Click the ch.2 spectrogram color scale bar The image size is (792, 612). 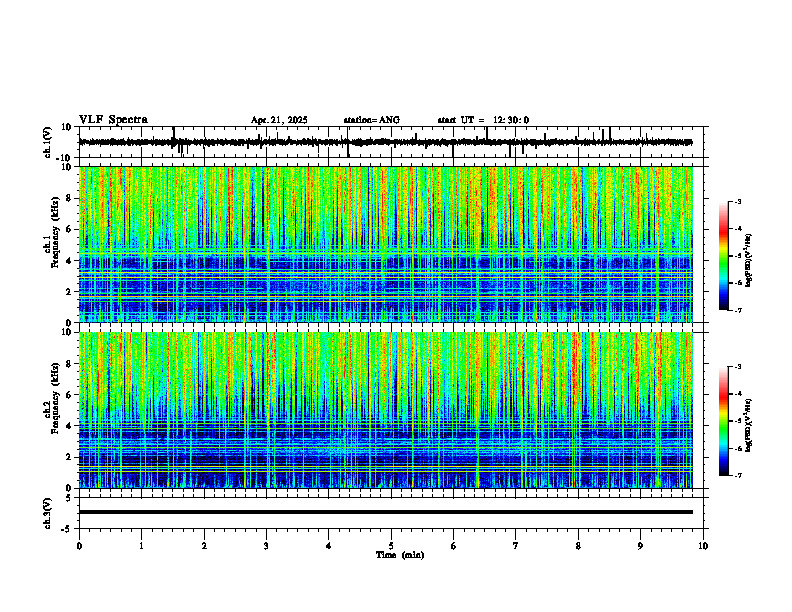[x=723, y=421]
